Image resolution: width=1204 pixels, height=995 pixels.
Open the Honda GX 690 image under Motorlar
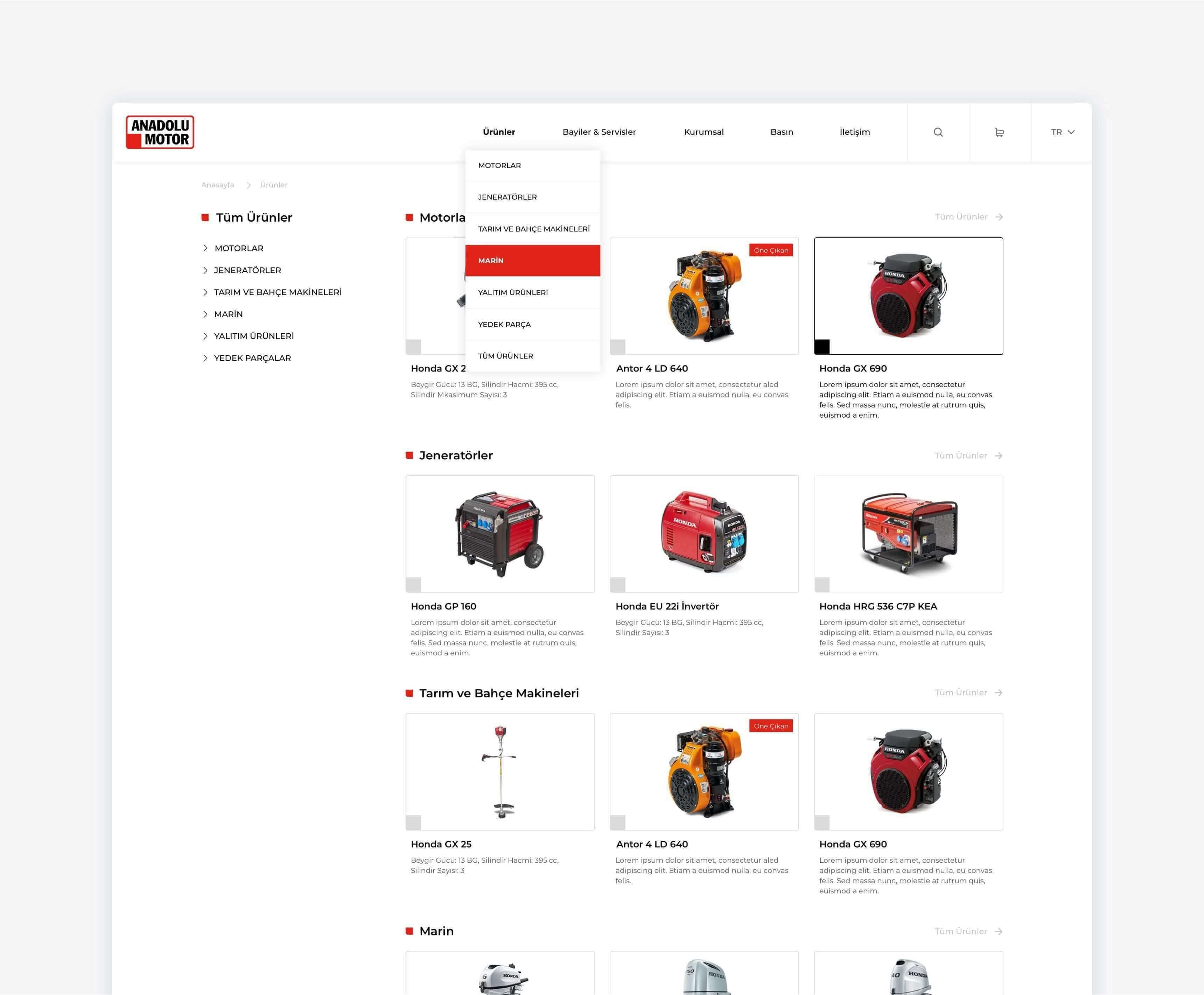click(x=909, y=296)
